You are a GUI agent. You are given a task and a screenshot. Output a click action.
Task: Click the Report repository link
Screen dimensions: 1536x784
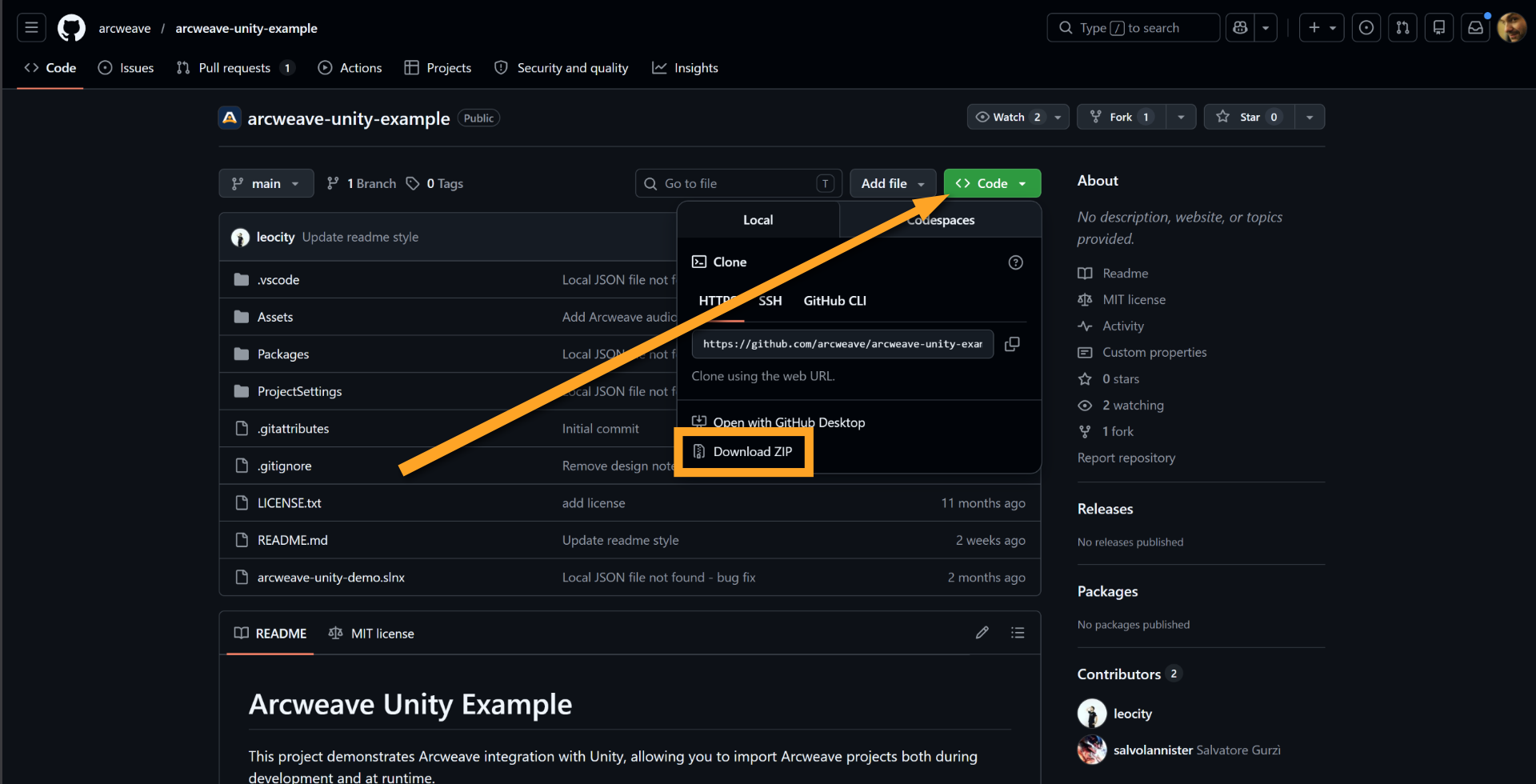1126,458
